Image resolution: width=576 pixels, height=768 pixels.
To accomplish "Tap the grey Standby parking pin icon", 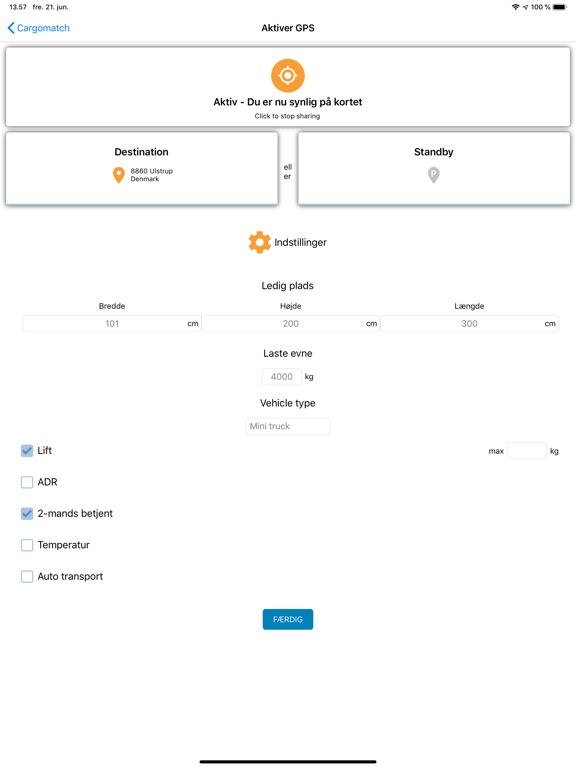I will tap(433, 175).
